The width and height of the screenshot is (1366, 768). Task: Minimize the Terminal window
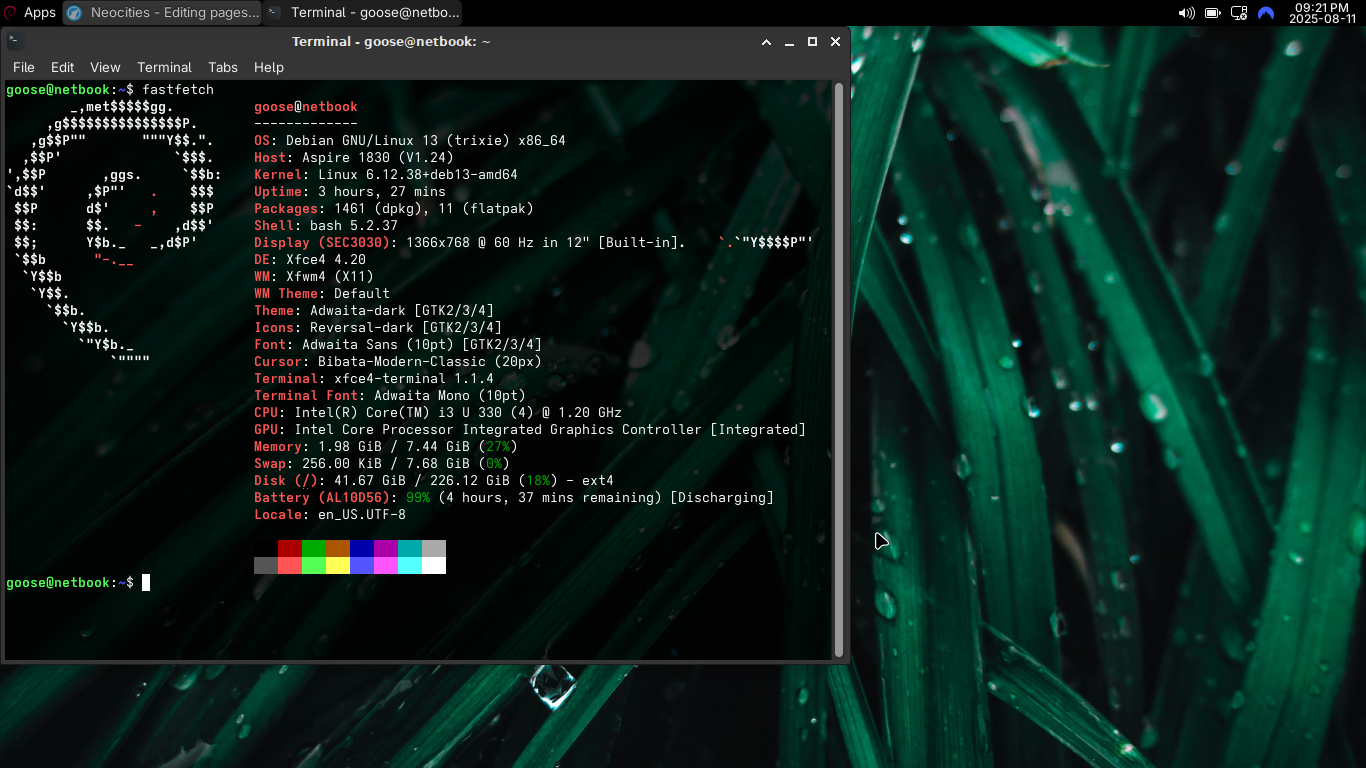click(x=789, y=42)
